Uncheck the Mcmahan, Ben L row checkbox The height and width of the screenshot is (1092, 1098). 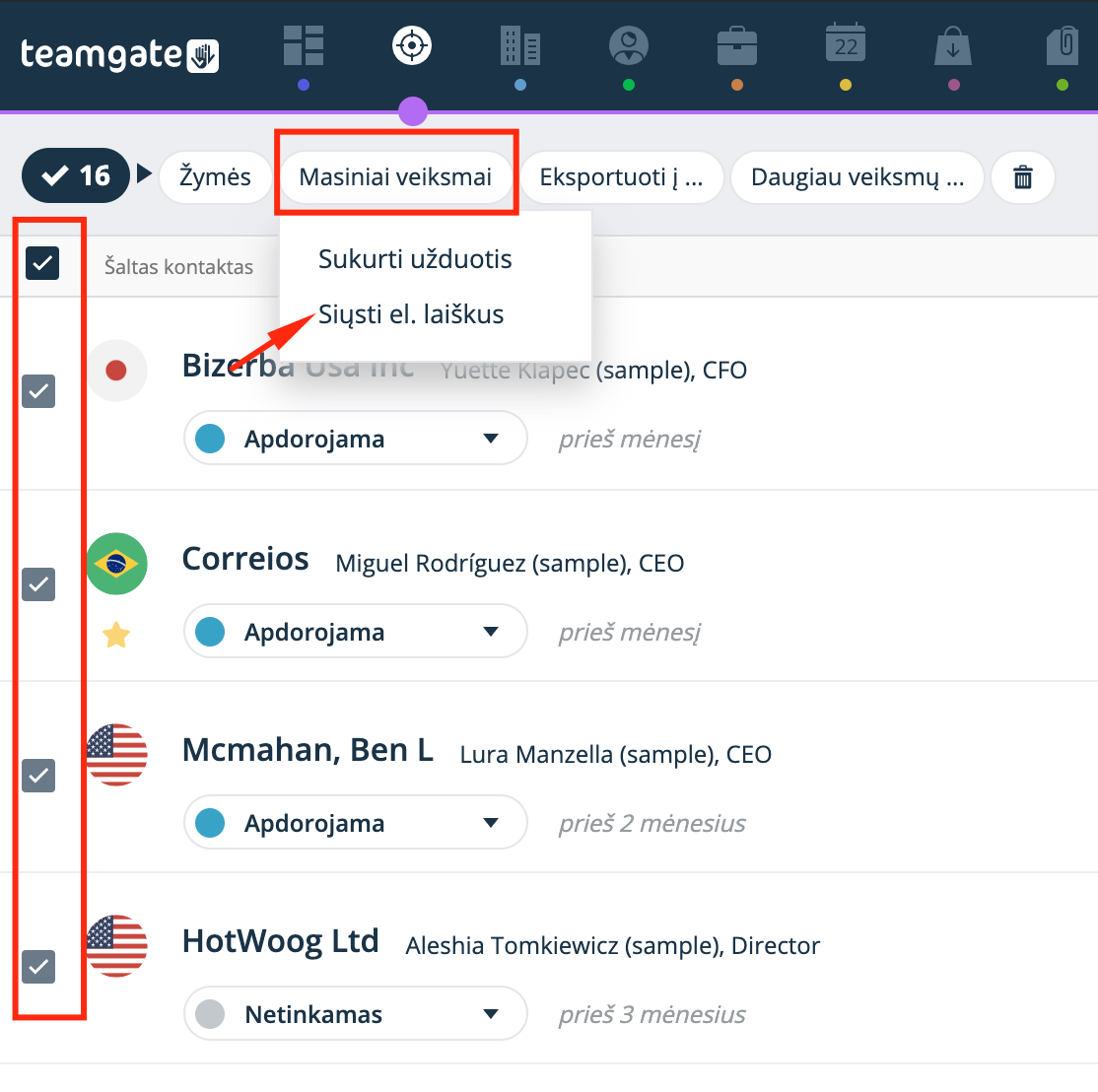coord(38,776)
